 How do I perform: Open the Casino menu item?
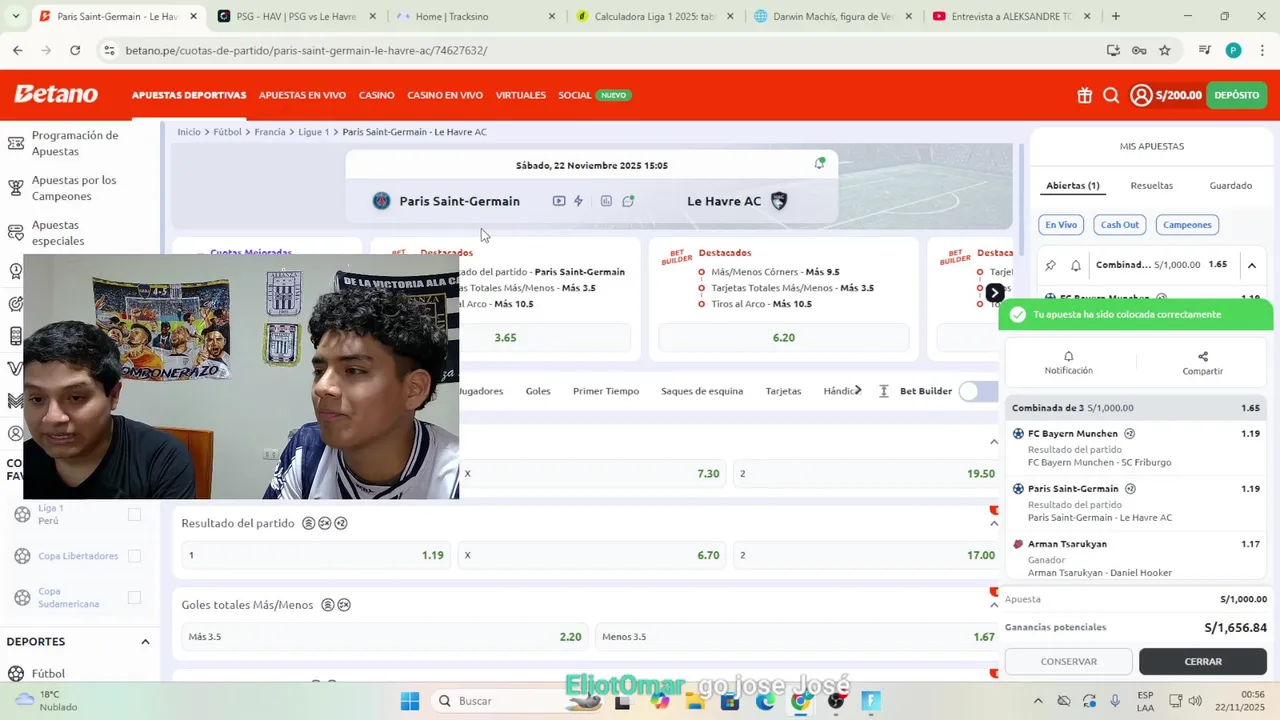click(x=376, y=95)
